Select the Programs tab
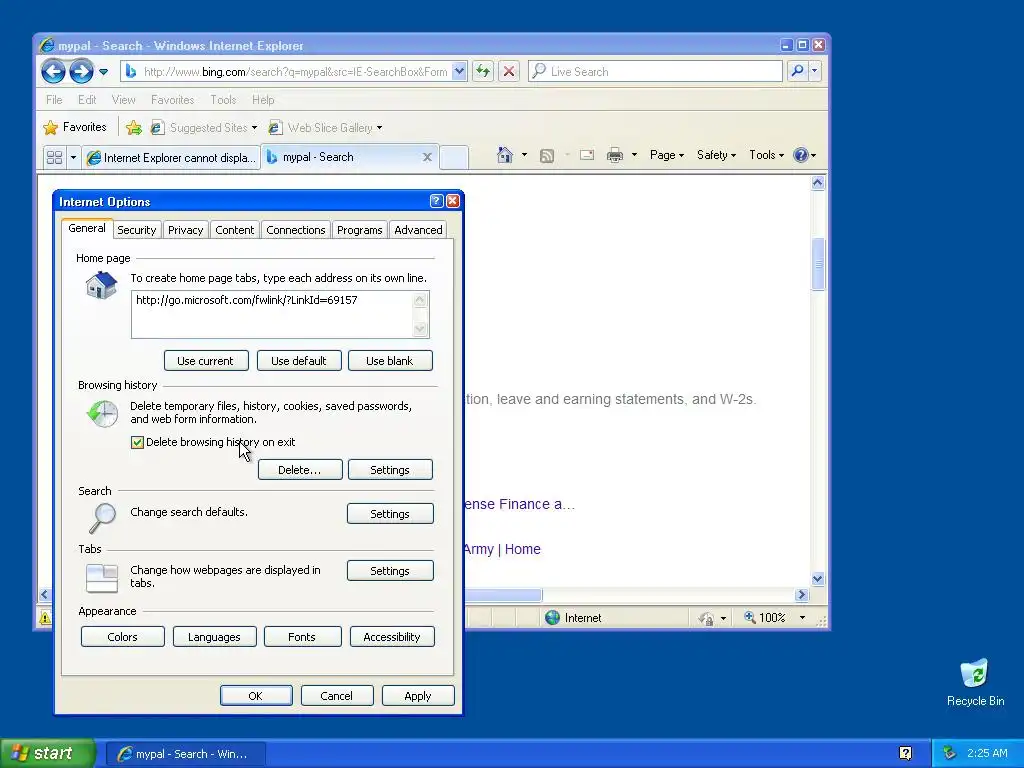The width and height of the screenshot is (1024, 768). (x=359, y=230)
